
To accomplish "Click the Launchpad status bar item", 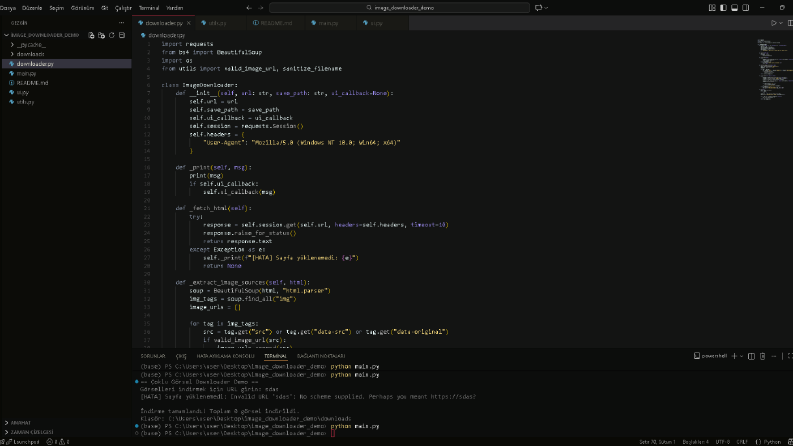I will point(23,442).
